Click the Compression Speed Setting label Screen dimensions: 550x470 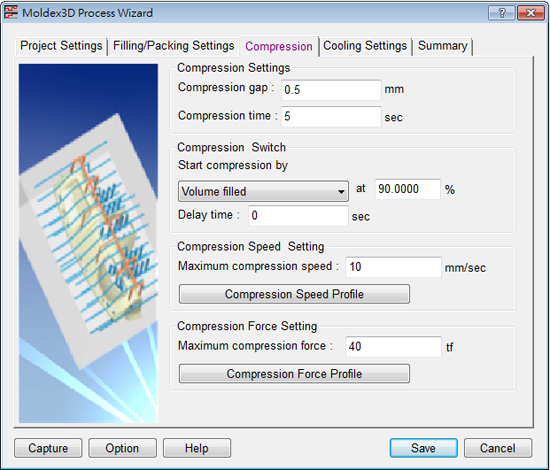tap(250, 247)
